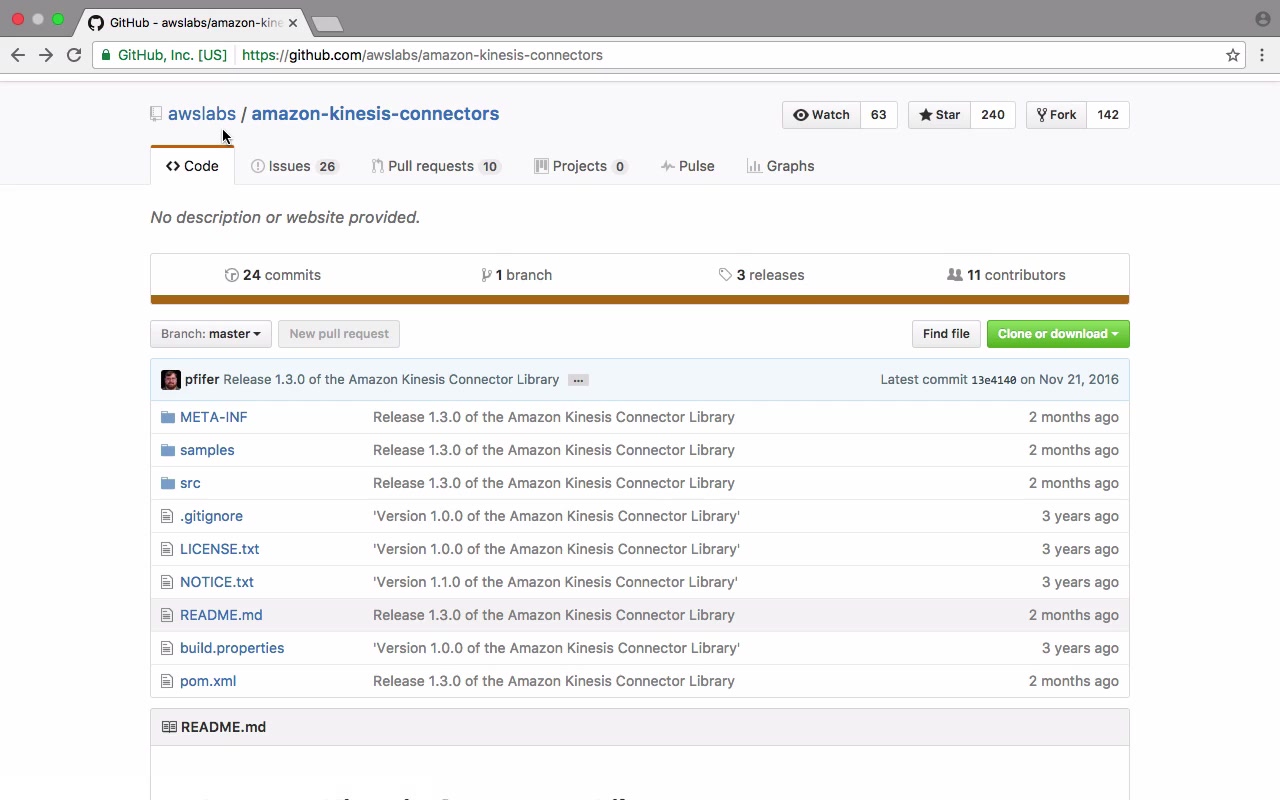Expand the commit message ellipsis button
The width and height of the screenshot is (1280, 800).
click(578, 380)
